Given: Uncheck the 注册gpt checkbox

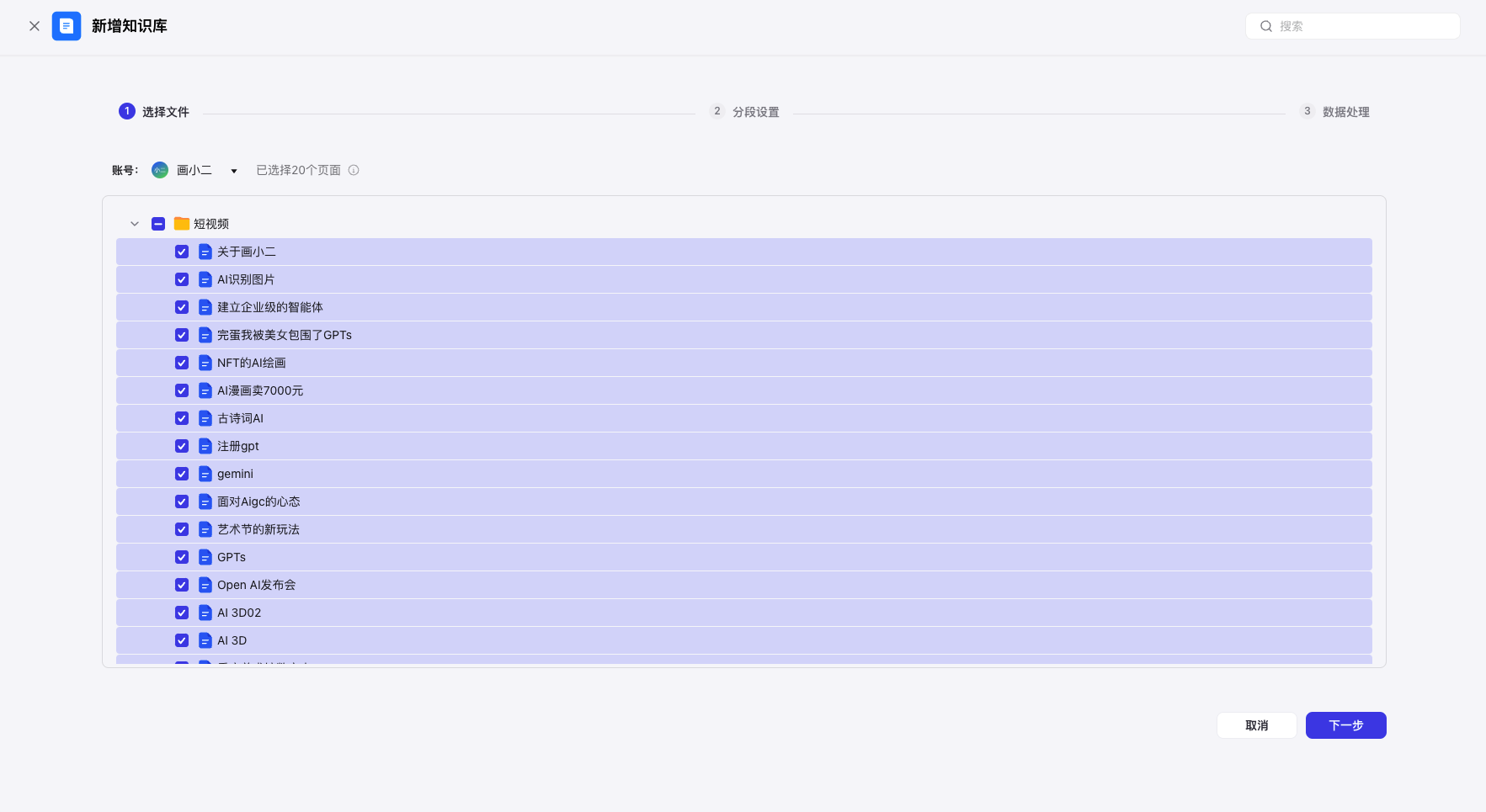Looking at the screenshot, I should pyautogui.click(x=182, y=446).
